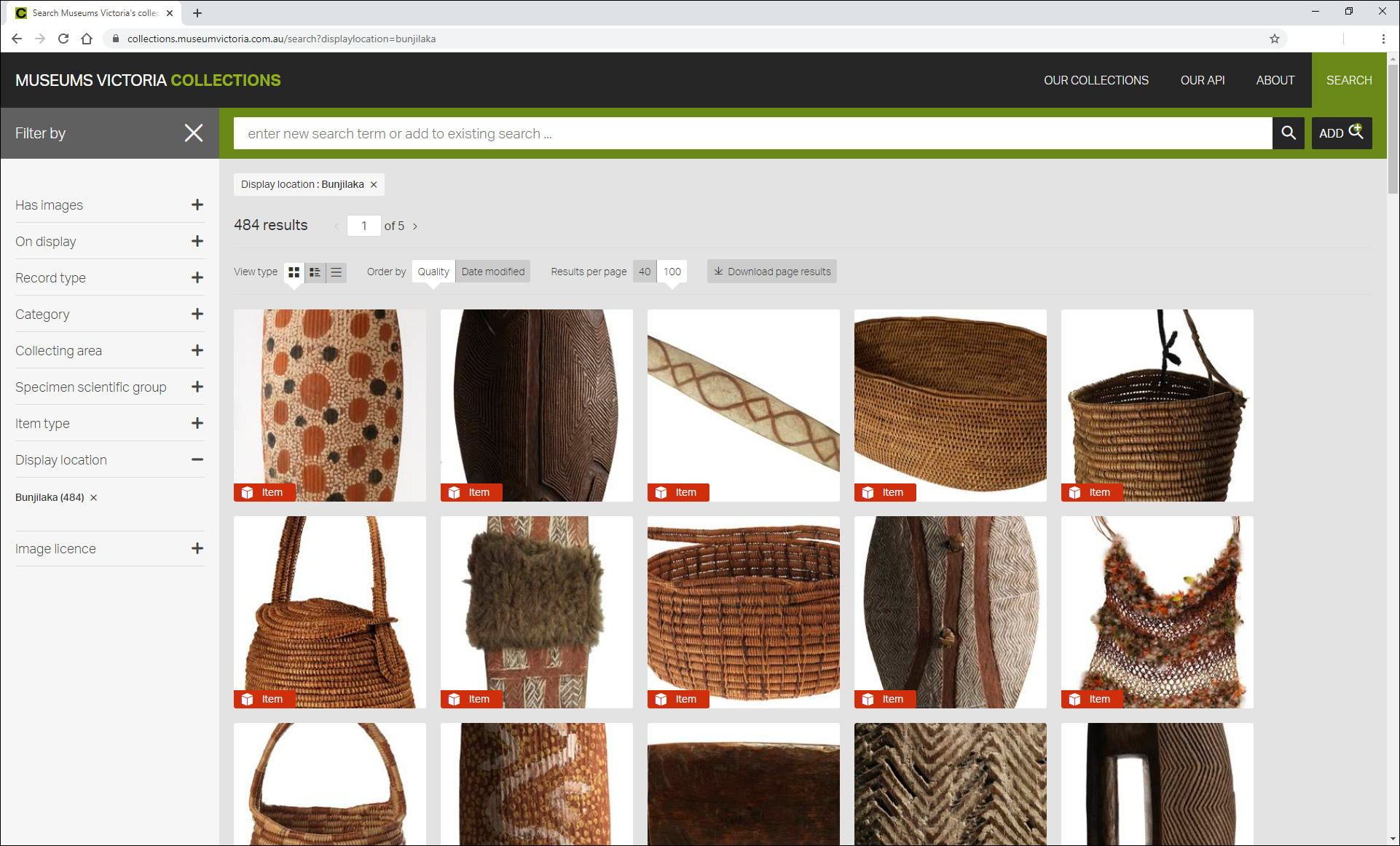
Task: Close the Filter by panel
Action: tap(194, 133)
